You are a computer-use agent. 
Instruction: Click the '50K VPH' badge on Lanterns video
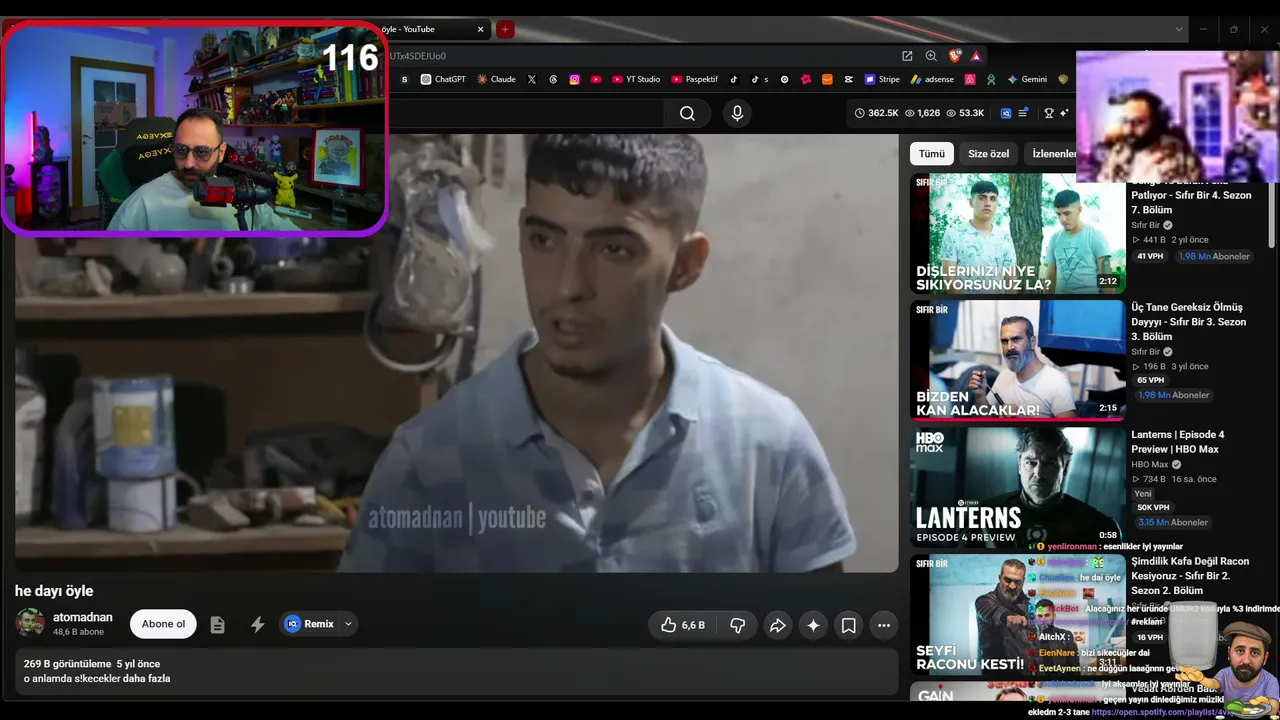tap(1153, 508)
